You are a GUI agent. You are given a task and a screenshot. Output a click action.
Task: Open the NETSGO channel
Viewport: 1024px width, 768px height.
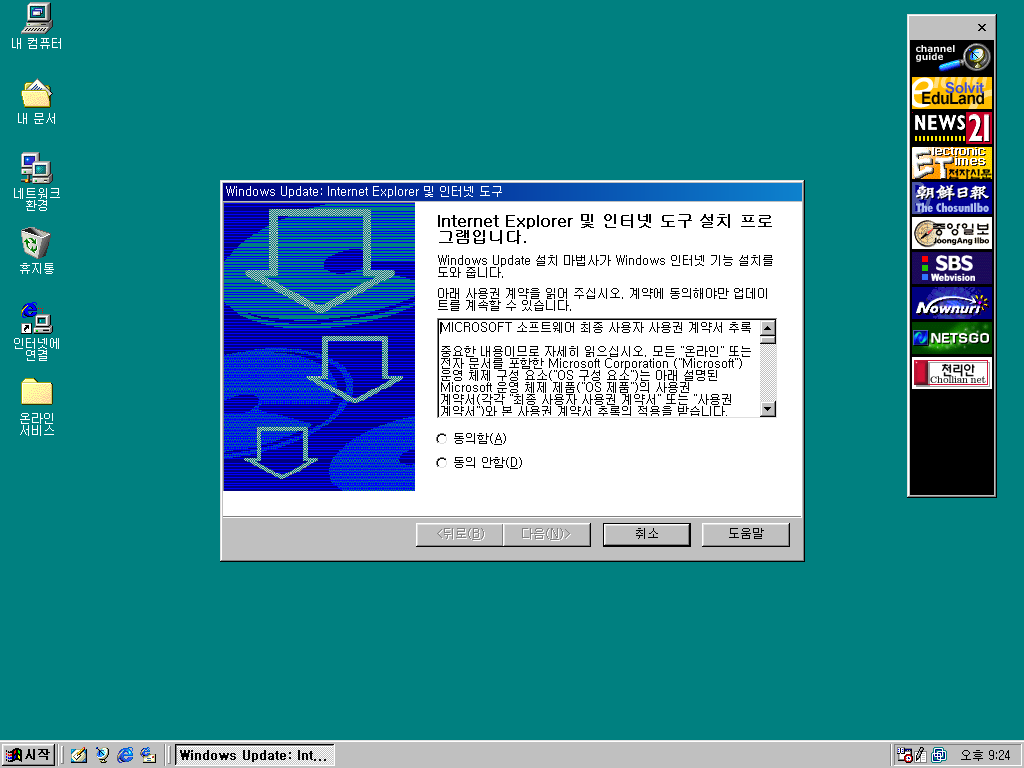[952, 338]
